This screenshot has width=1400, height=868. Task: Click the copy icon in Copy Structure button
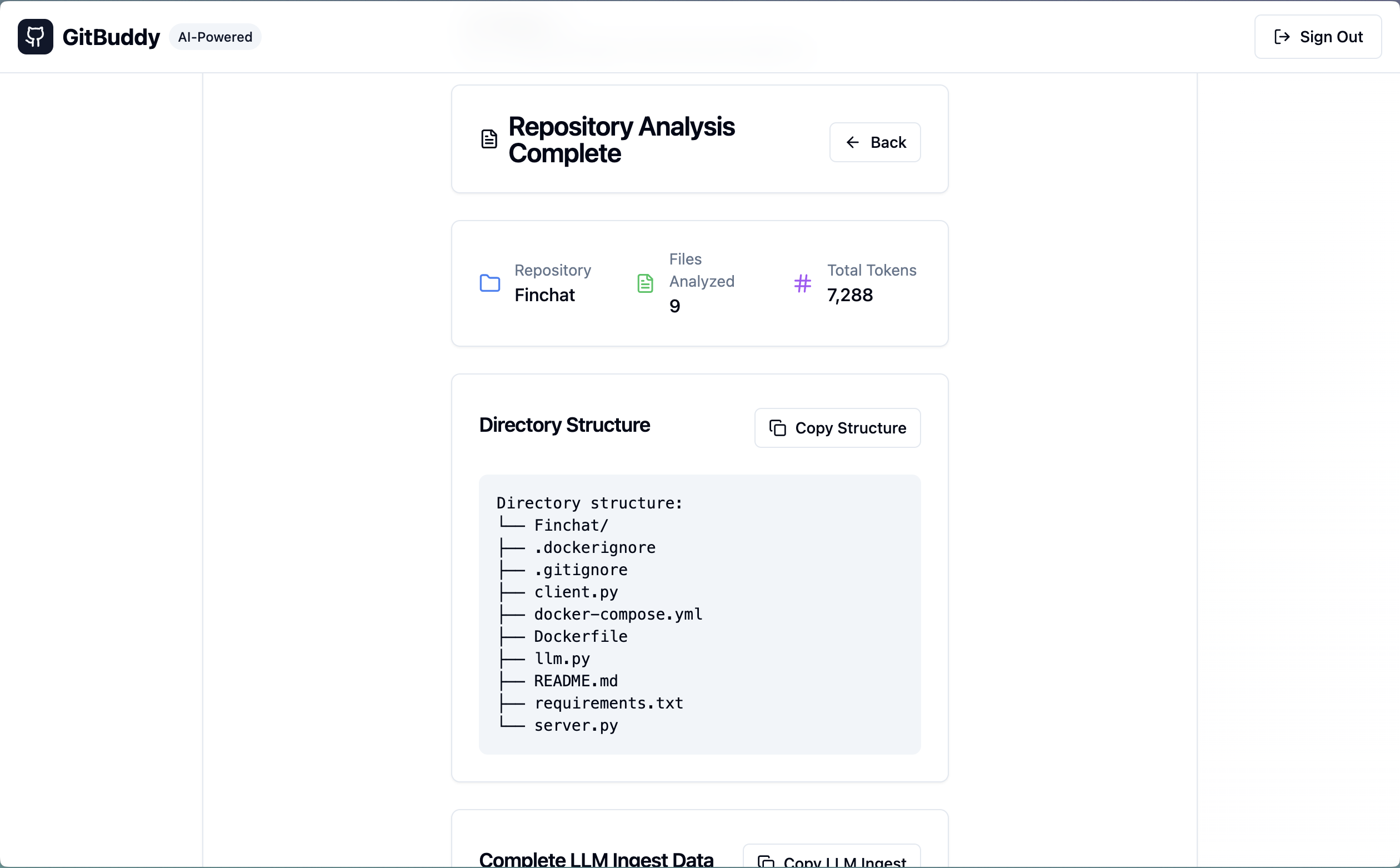coord(777,428)
